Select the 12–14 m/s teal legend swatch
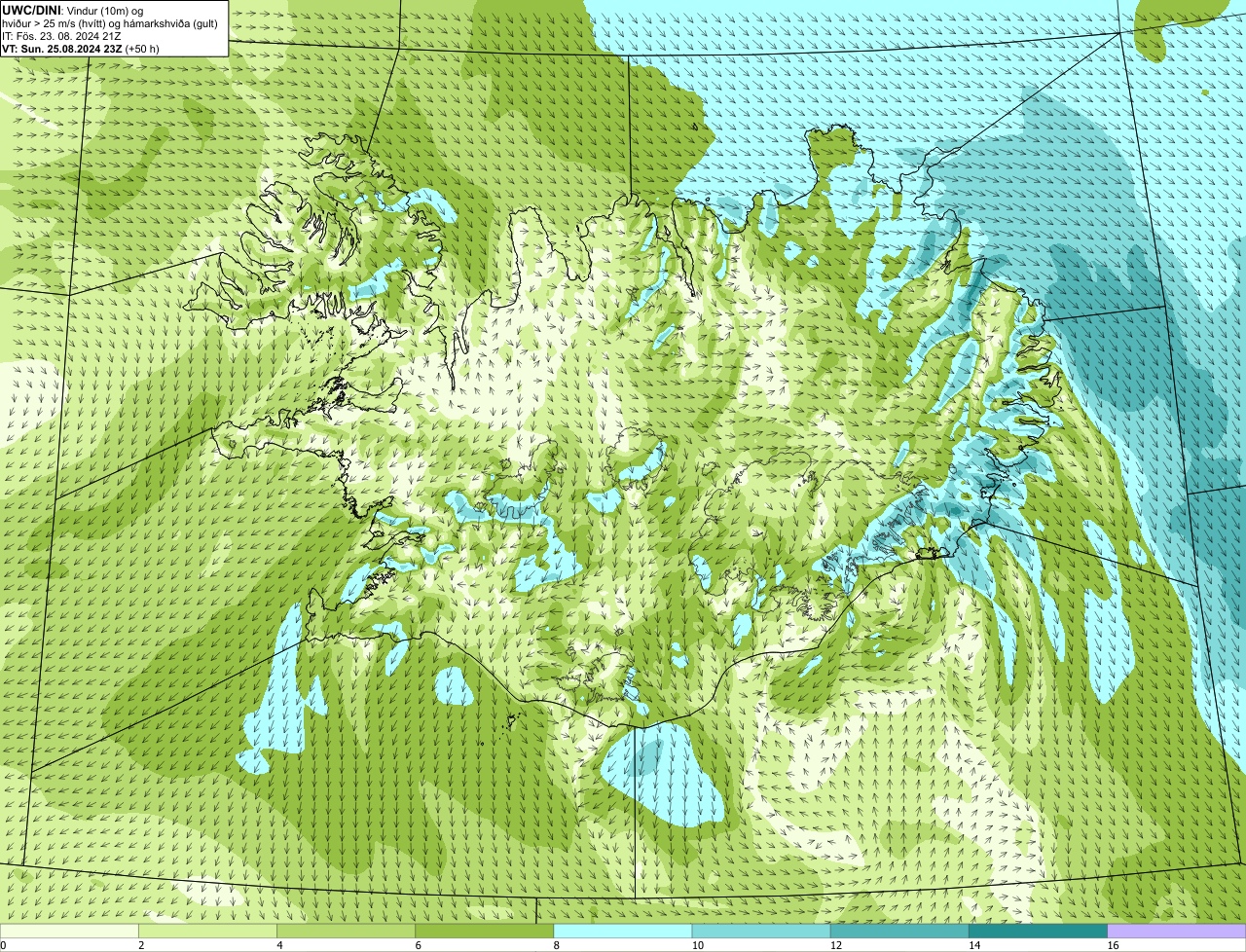 click(x=899, y=931)
